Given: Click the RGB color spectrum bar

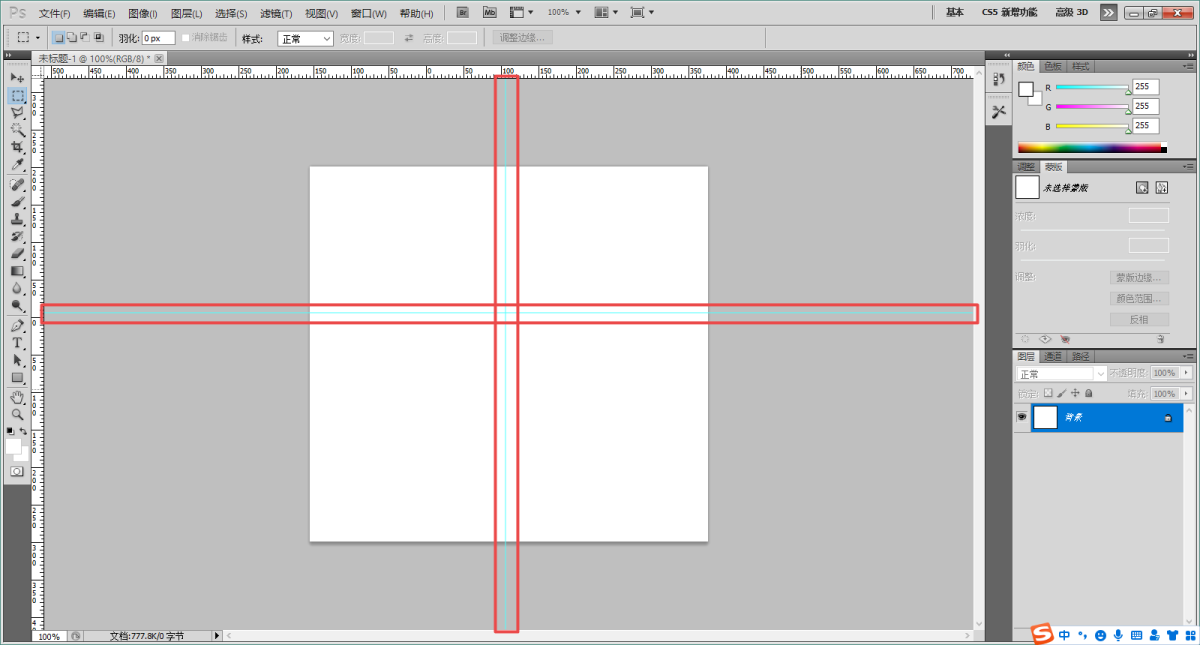Looking at the screenshot, I should click(x=1089, y=148).
